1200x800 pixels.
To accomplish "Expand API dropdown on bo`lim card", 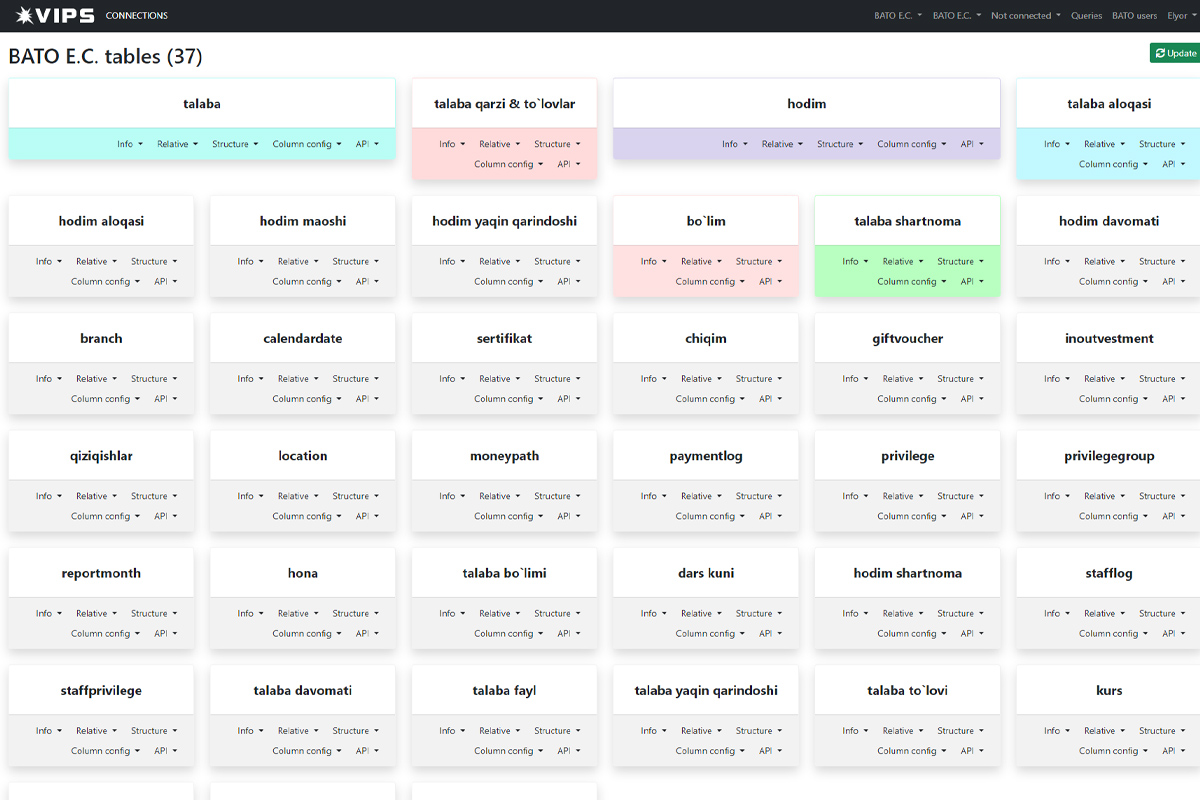I will pos(769,282).
